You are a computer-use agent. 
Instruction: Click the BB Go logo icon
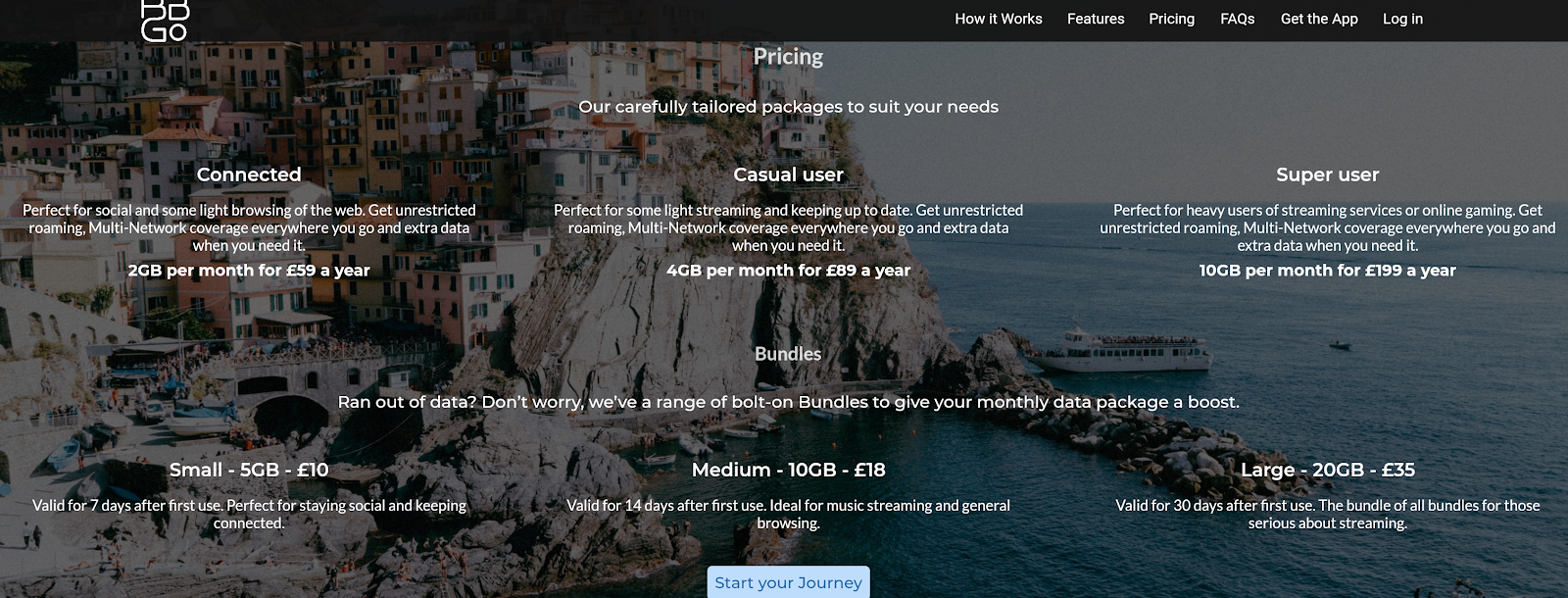(x=164, y=21)
